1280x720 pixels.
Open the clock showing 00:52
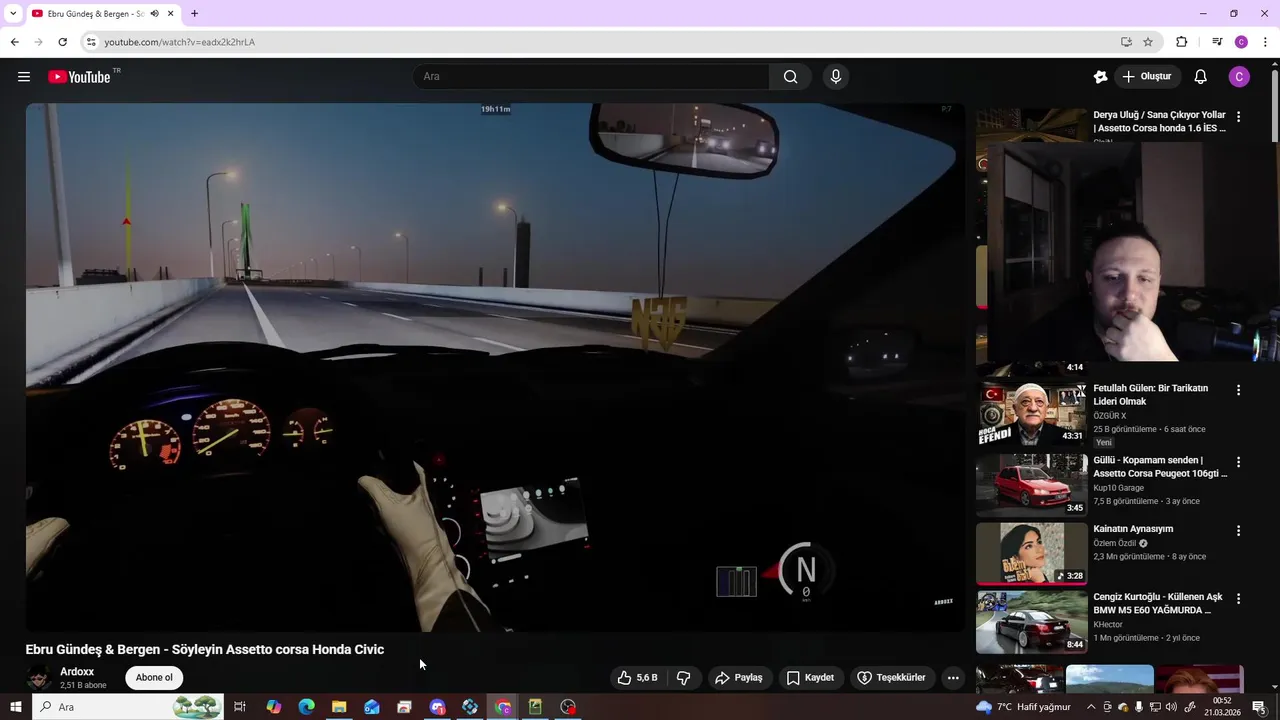click(x=1222, y=707)
